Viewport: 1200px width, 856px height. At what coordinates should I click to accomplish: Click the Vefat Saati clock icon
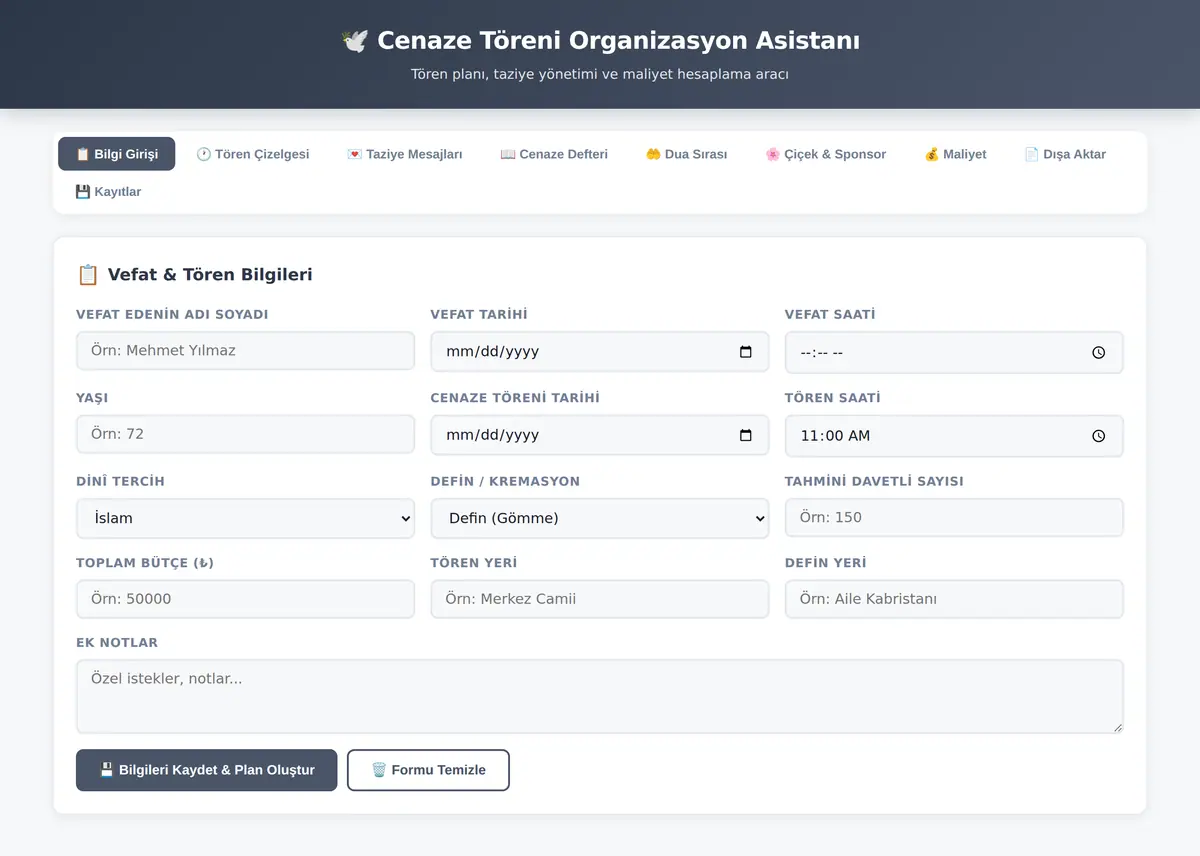(1099, 352)
